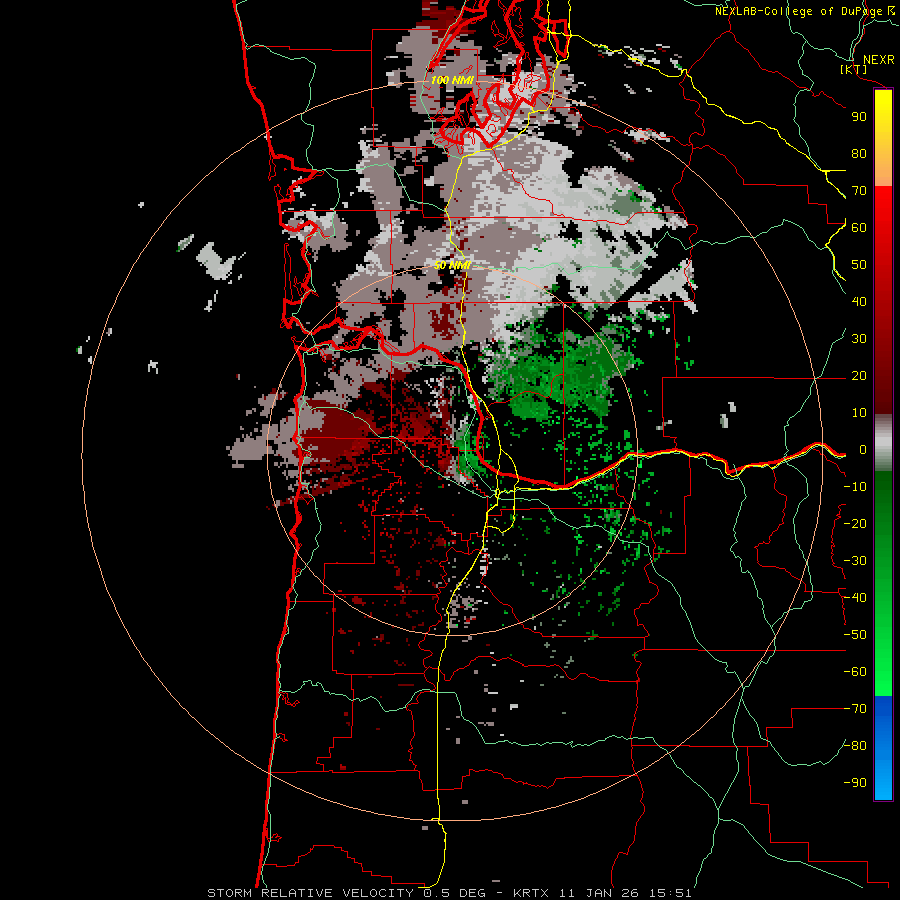This screenshot has width=900, height=900.
Task: Click the -80 value on the velocity scale
Action: 855,746
